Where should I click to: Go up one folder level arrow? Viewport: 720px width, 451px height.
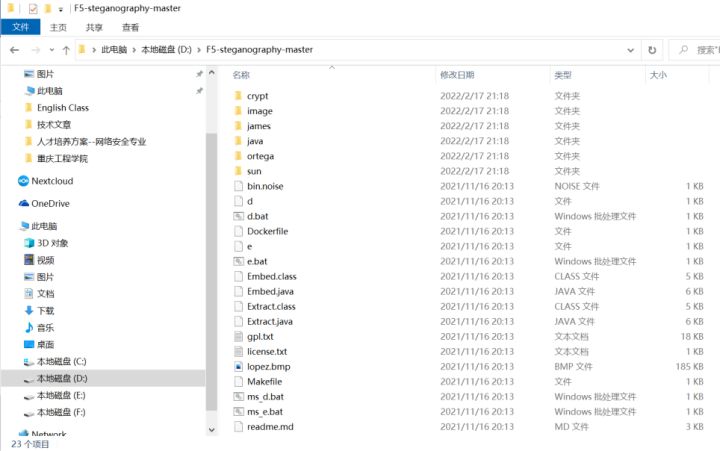[x=66, y=50]
